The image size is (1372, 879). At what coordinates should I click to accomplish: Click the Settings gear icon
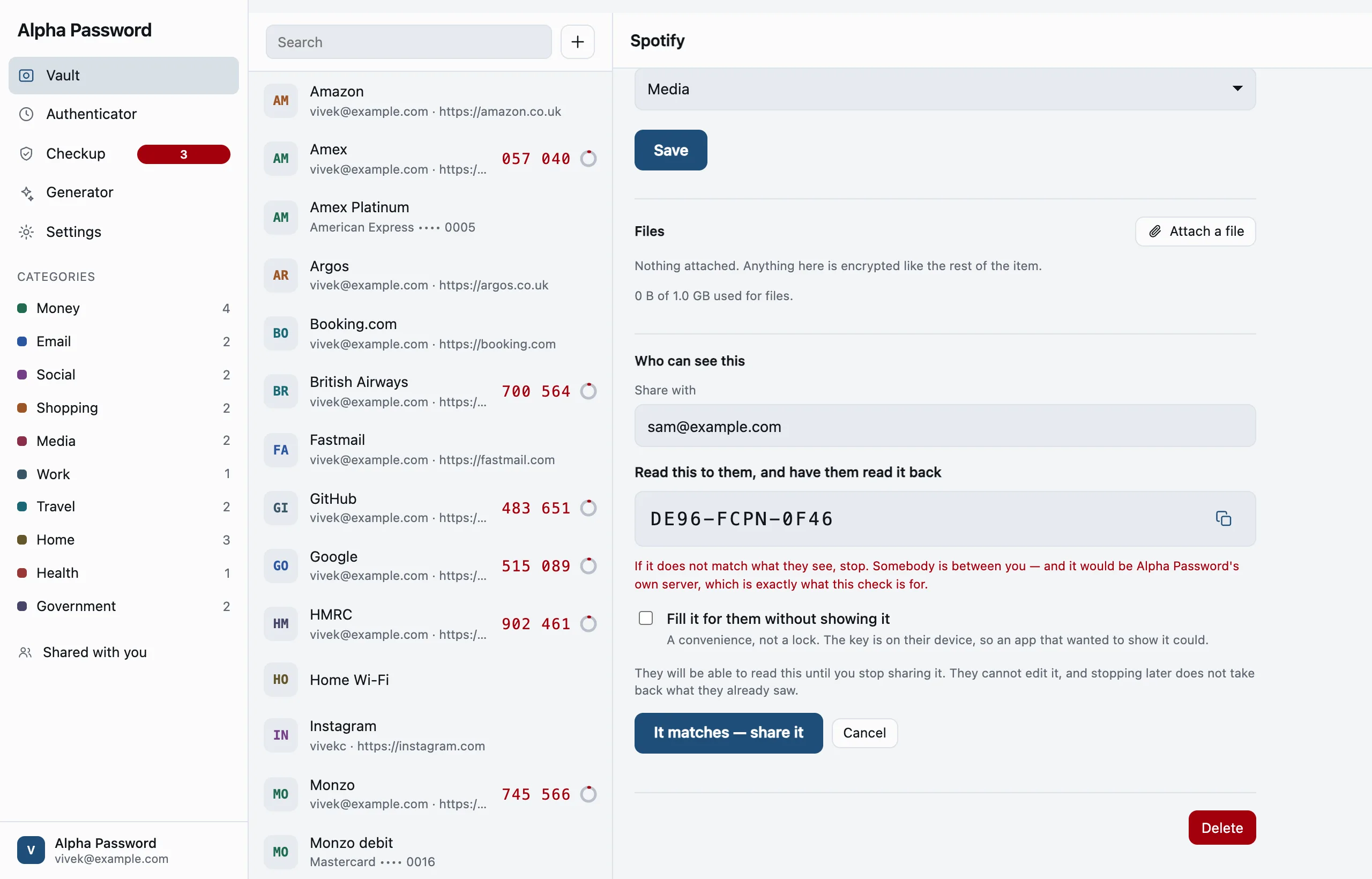coord(26,232)
